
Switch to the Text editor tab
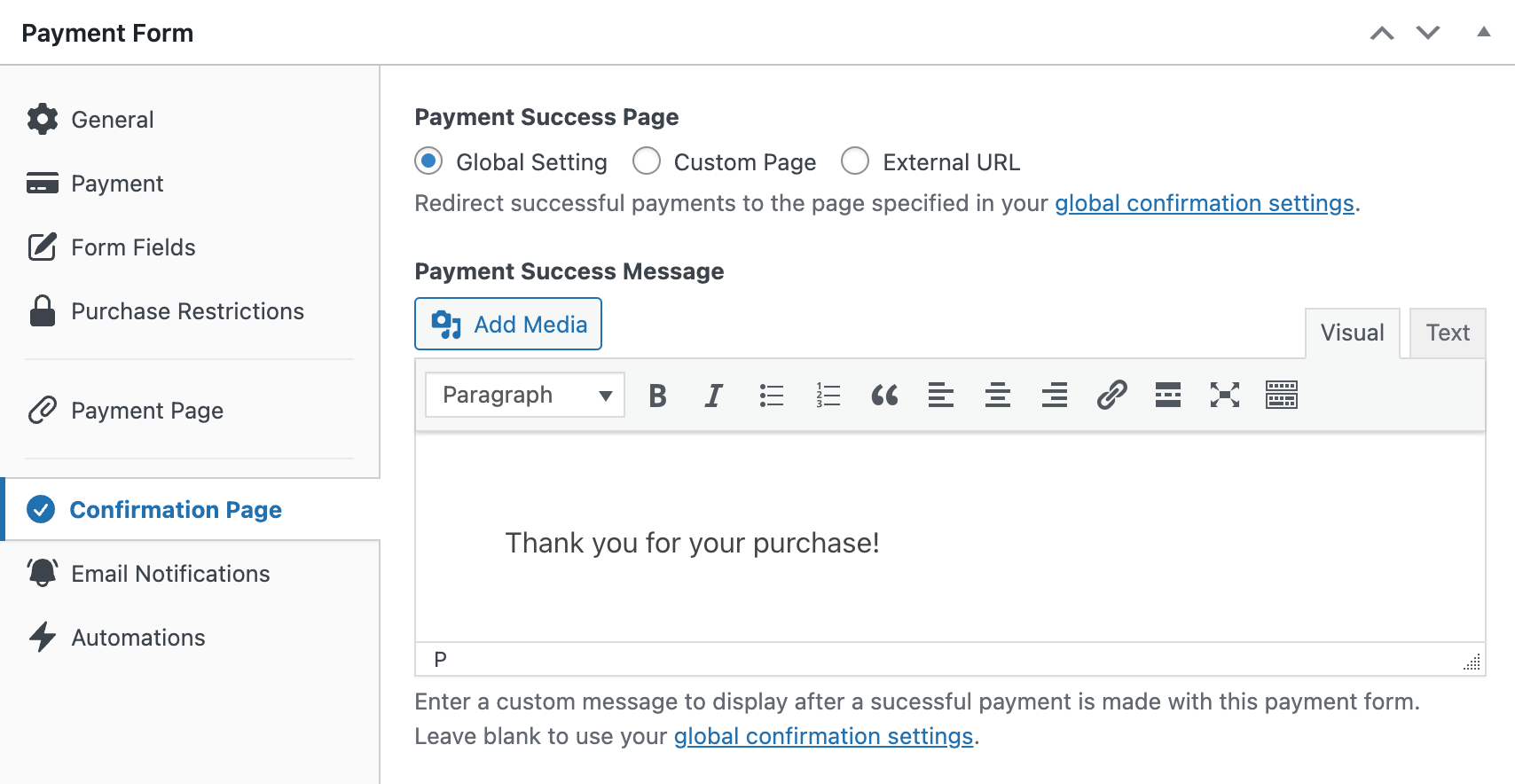pyautogui.click(x=1448, y=333)
